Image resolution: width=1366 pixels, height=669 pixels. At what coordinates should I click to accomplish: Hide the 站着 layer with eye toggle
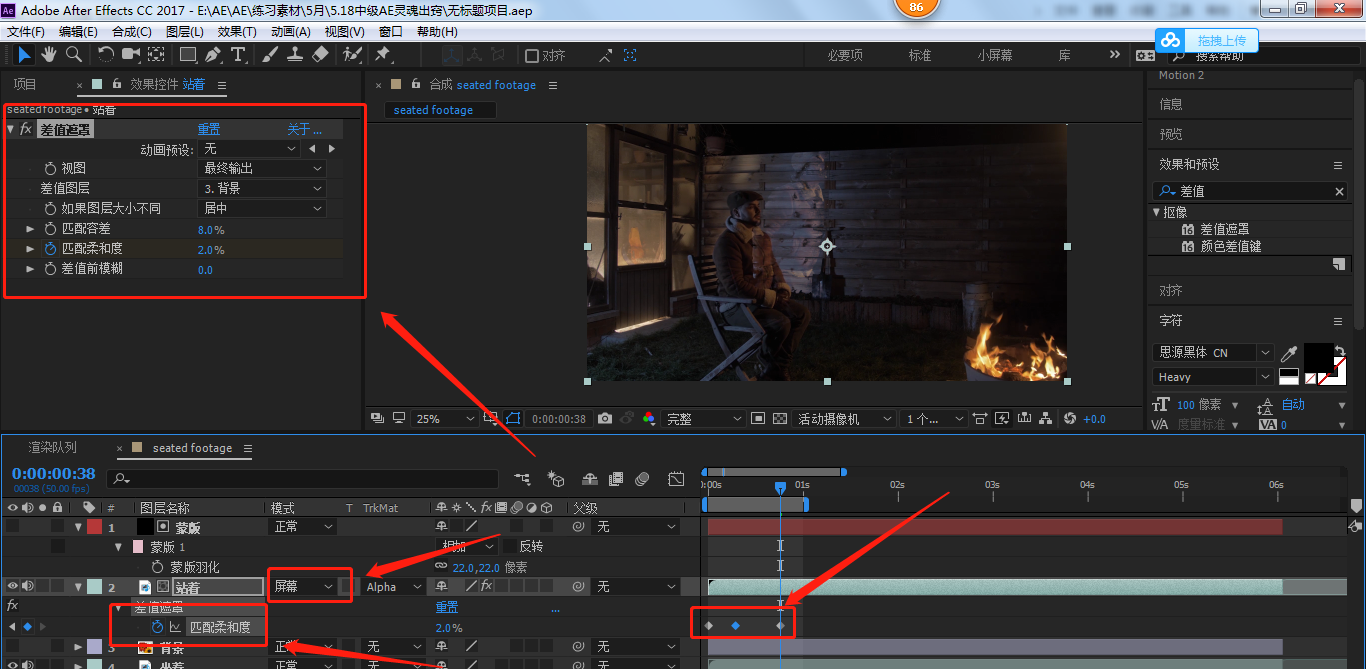pyautogui.click(x=13, y=587)
